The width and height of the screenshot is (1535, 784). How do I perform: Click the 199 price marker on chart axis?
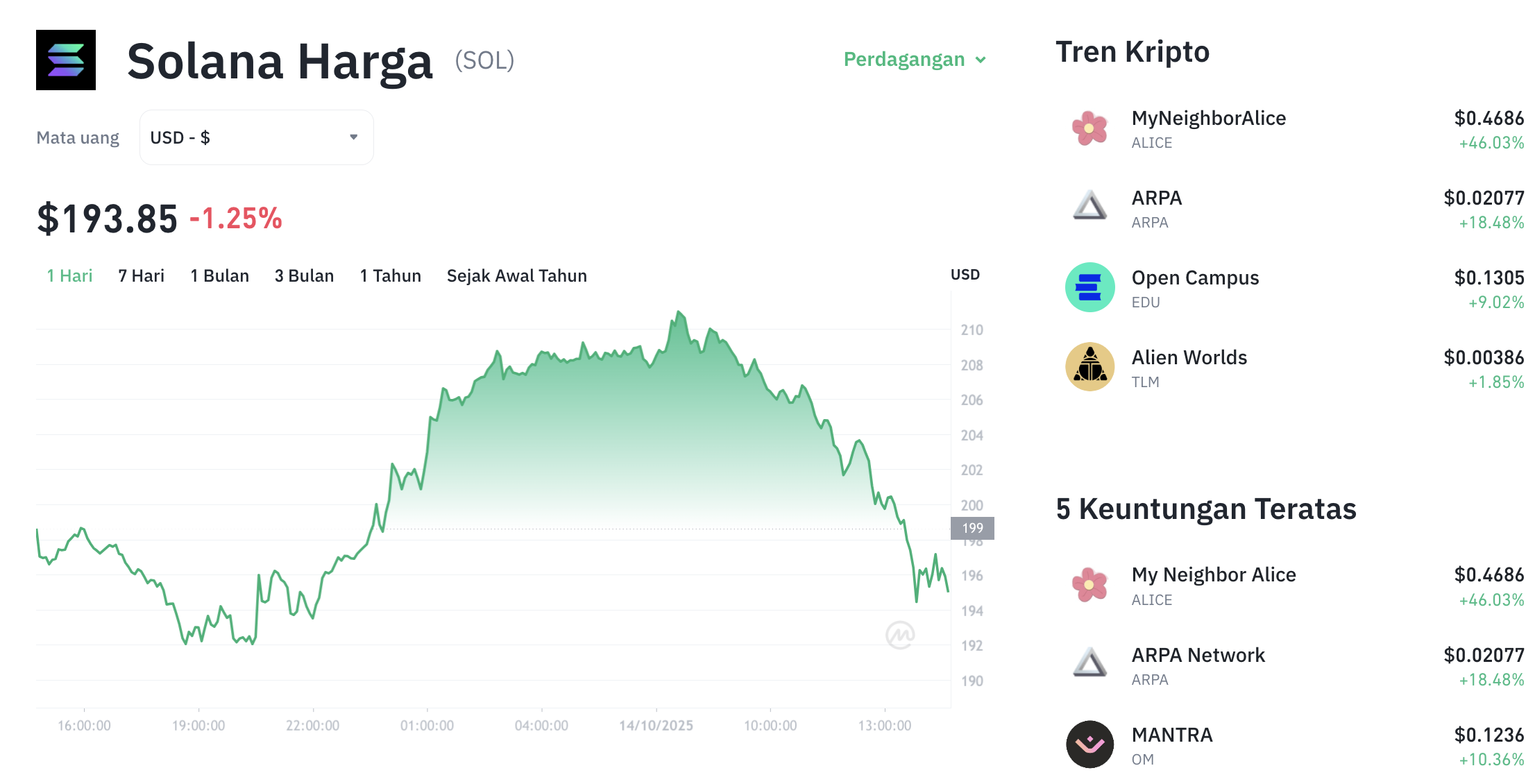coord(972,528)
